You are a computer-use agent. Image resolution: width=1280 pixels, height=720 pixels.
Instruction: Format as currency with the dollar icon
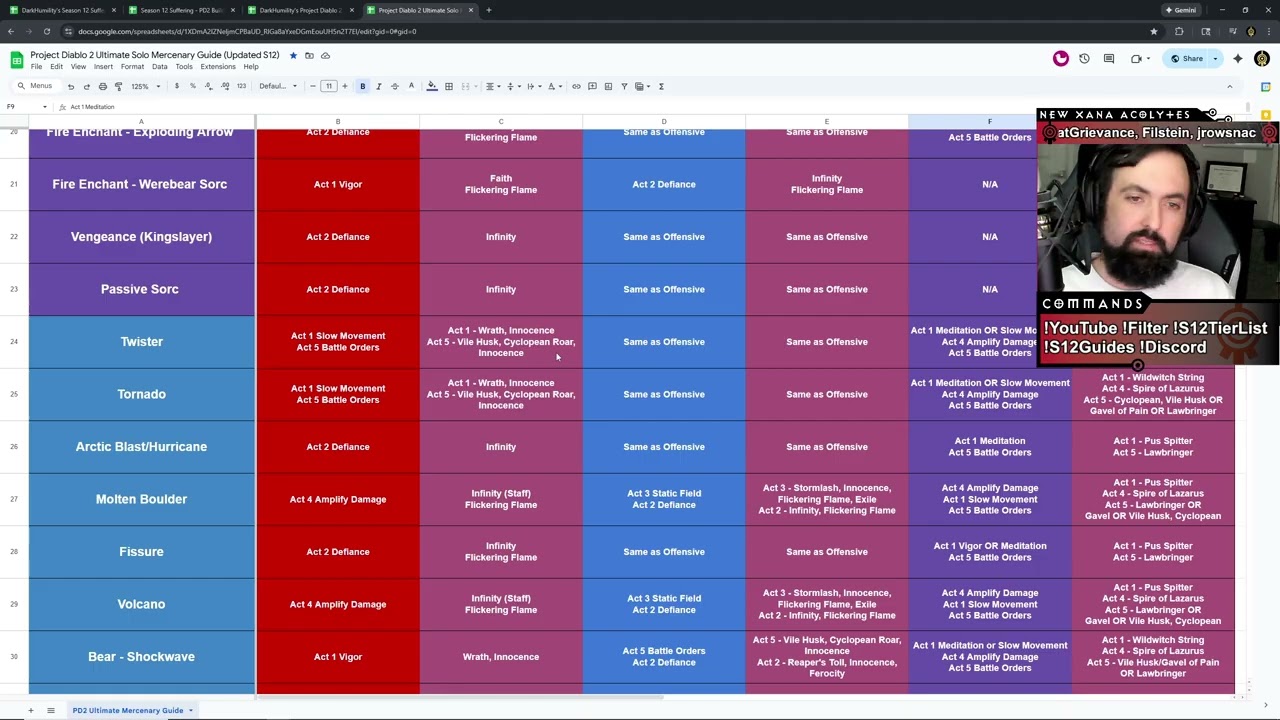point(177,86)
